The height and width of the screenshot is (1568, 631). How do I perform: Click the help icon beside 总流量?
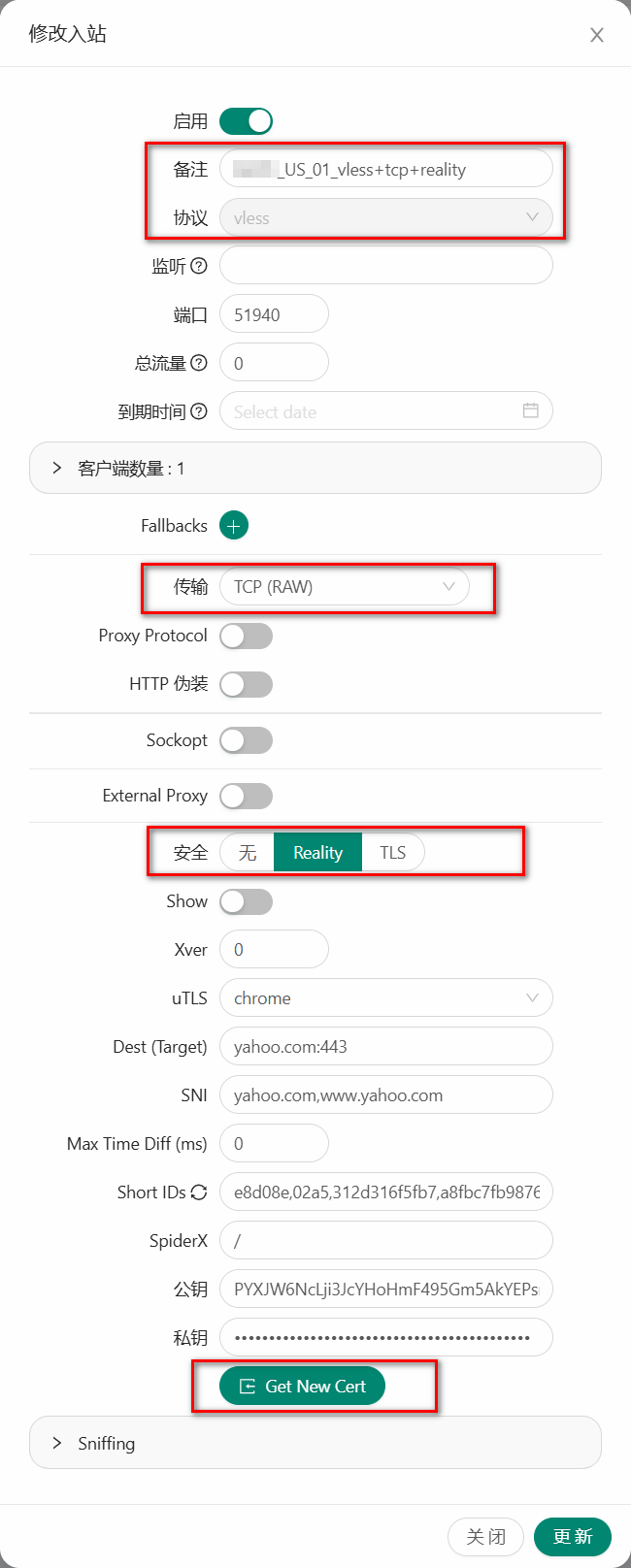pyautogui.click(x=199, y=363)
